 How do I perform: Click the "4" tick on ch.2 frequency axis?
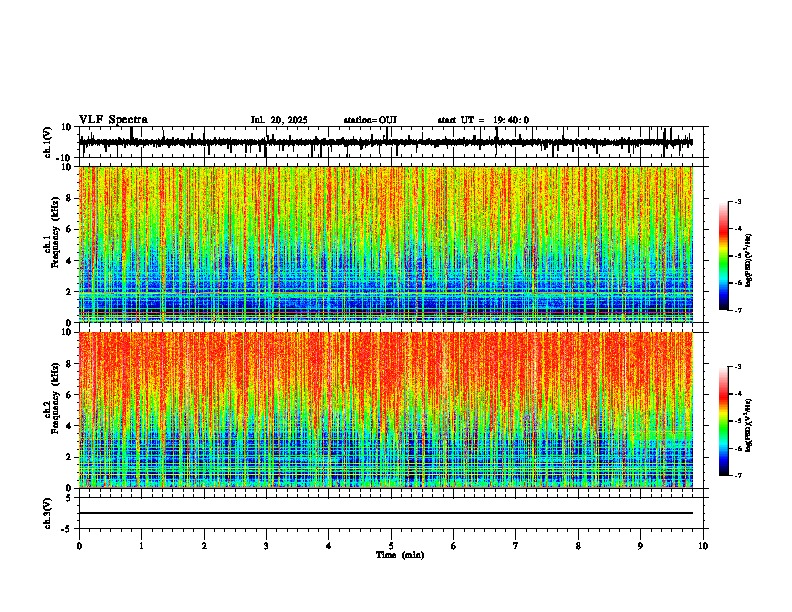(70, 426)
